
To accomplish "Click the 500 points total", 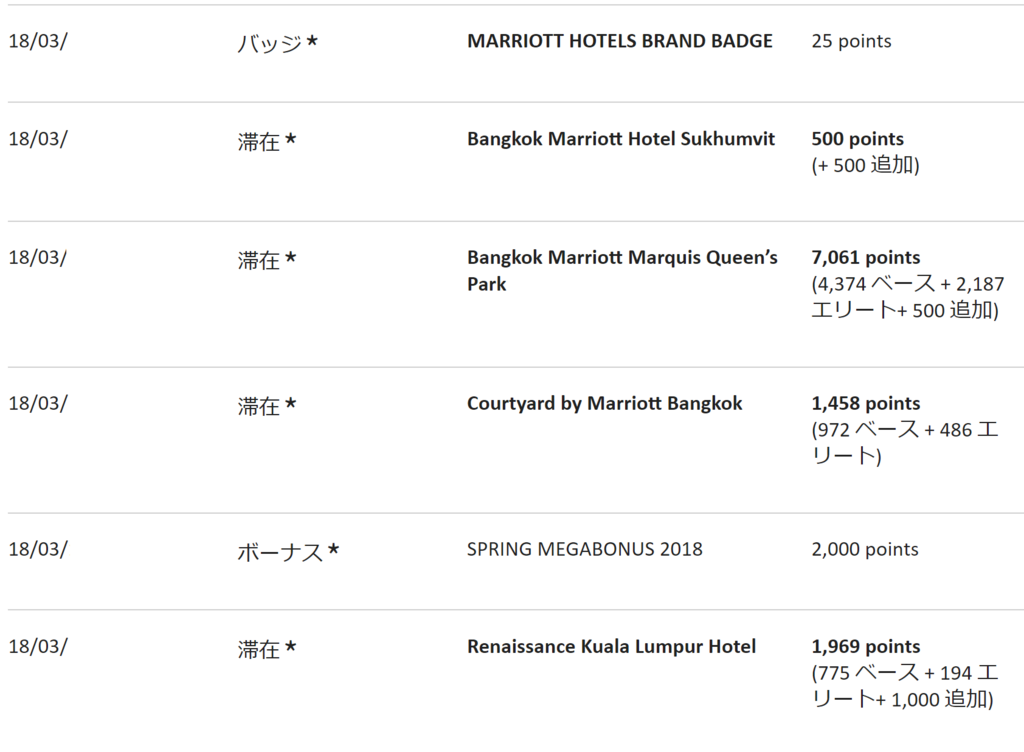I will pyautogui.click(x=857, y=139).
